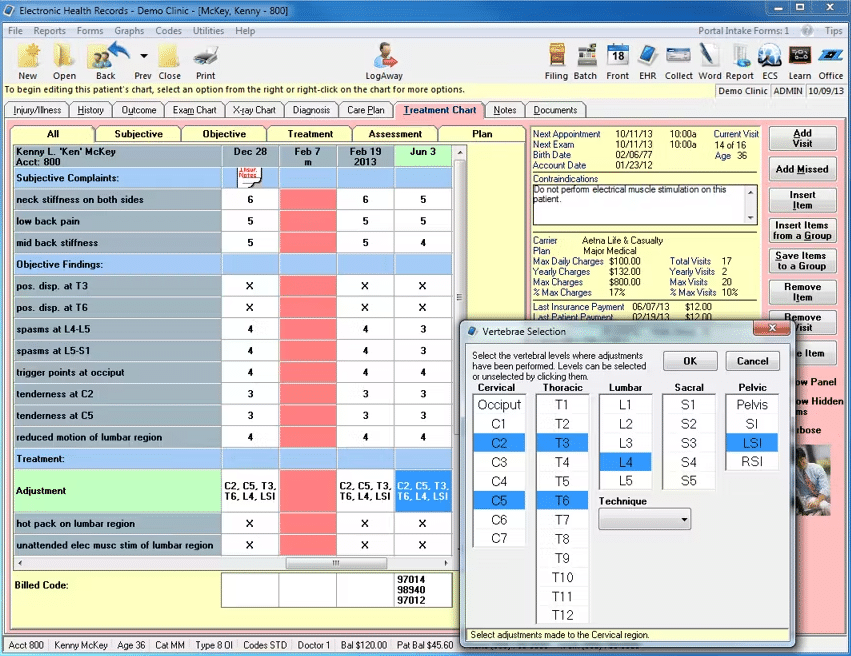This screenshot has height=656, width=851.
Task: Click the chart's horizontal scrollbar thumb
Action: [336, 563]
